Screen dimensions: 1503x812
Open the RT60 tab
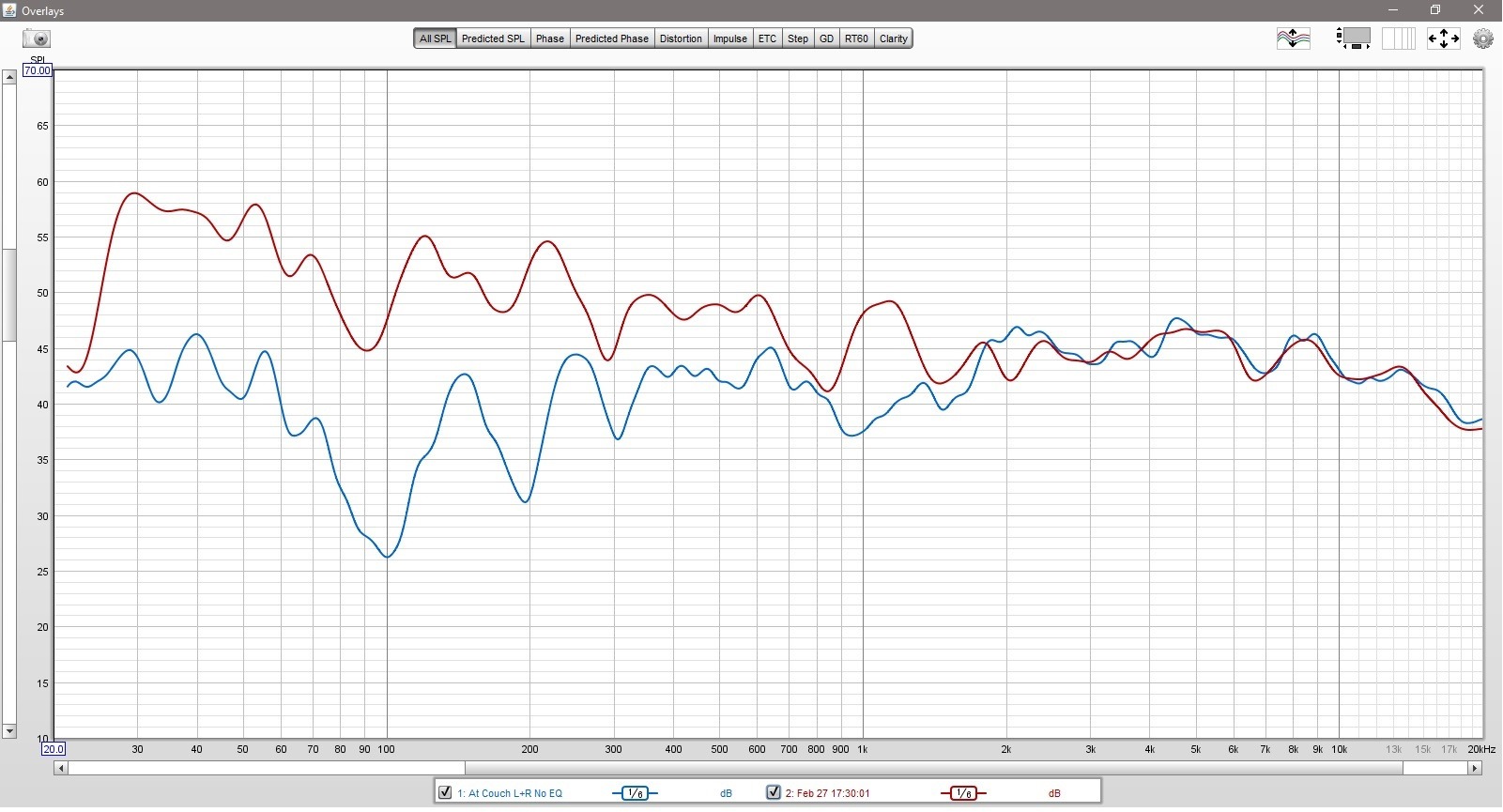pos(856,38)
